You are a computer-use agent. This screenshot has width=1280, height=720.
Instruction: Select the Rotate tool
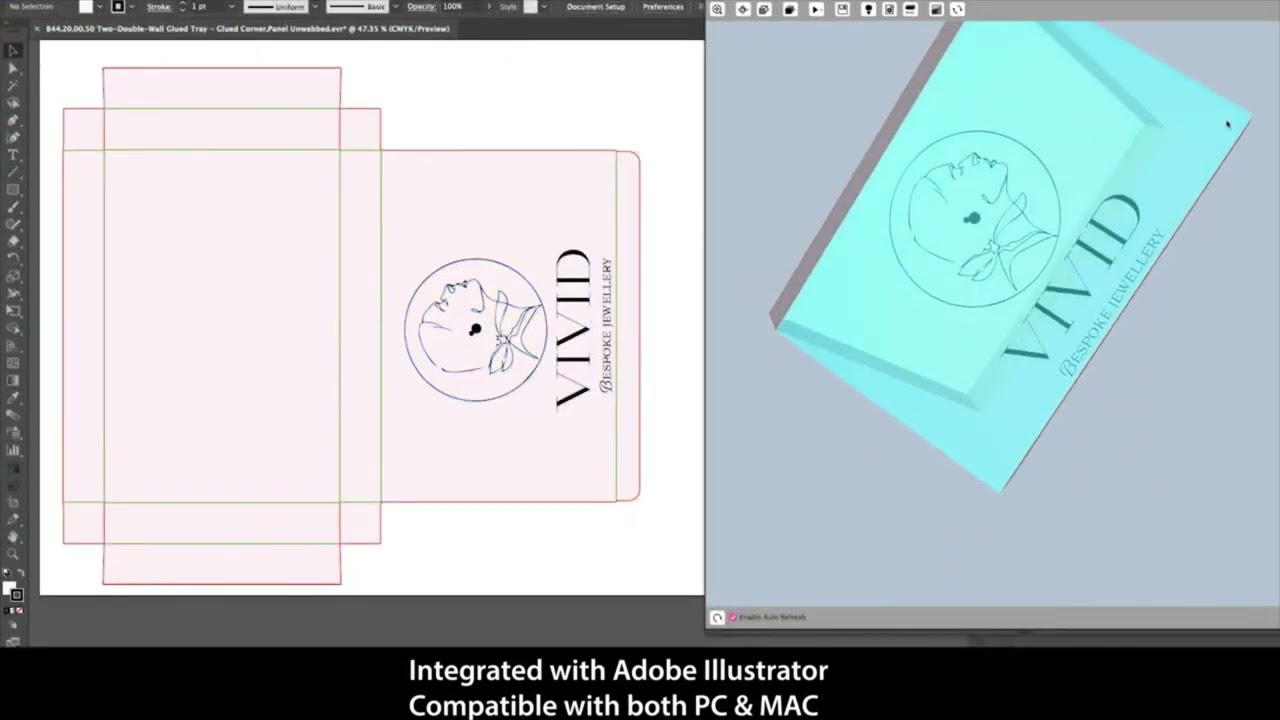coord(13,258)
